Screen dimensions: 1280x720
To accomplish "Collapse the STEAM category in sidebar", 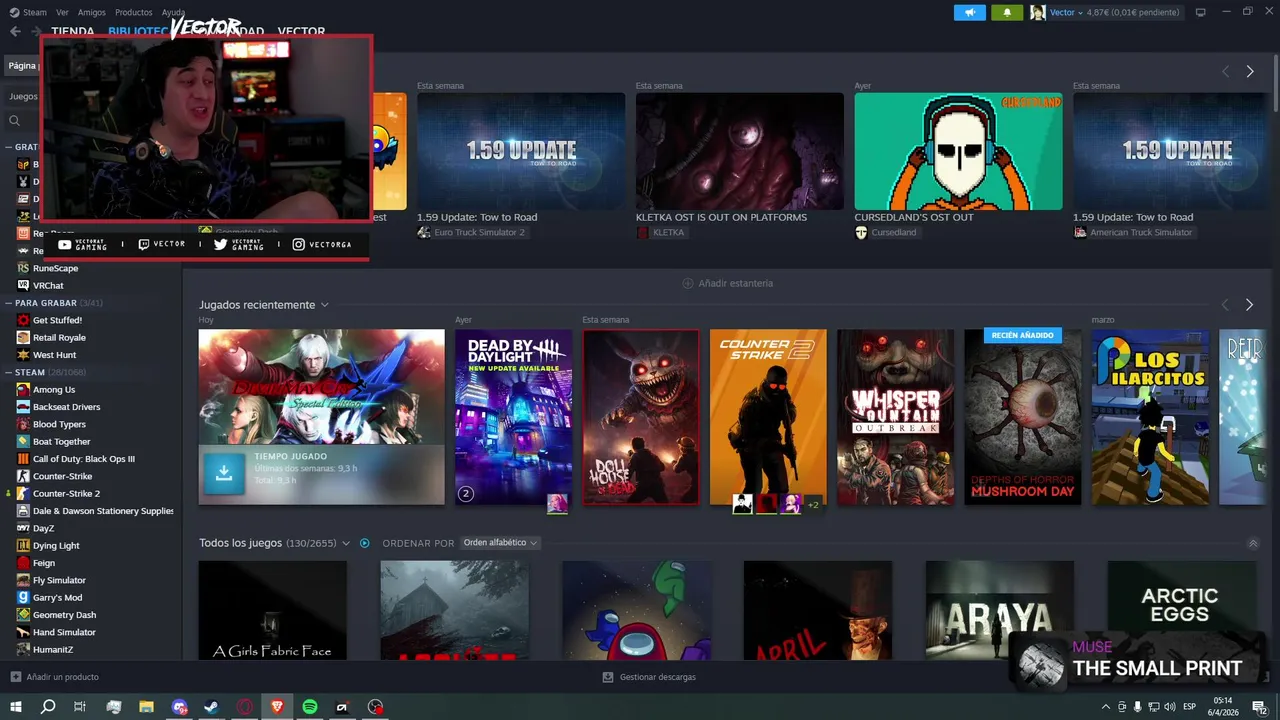I will coord(9,373).
